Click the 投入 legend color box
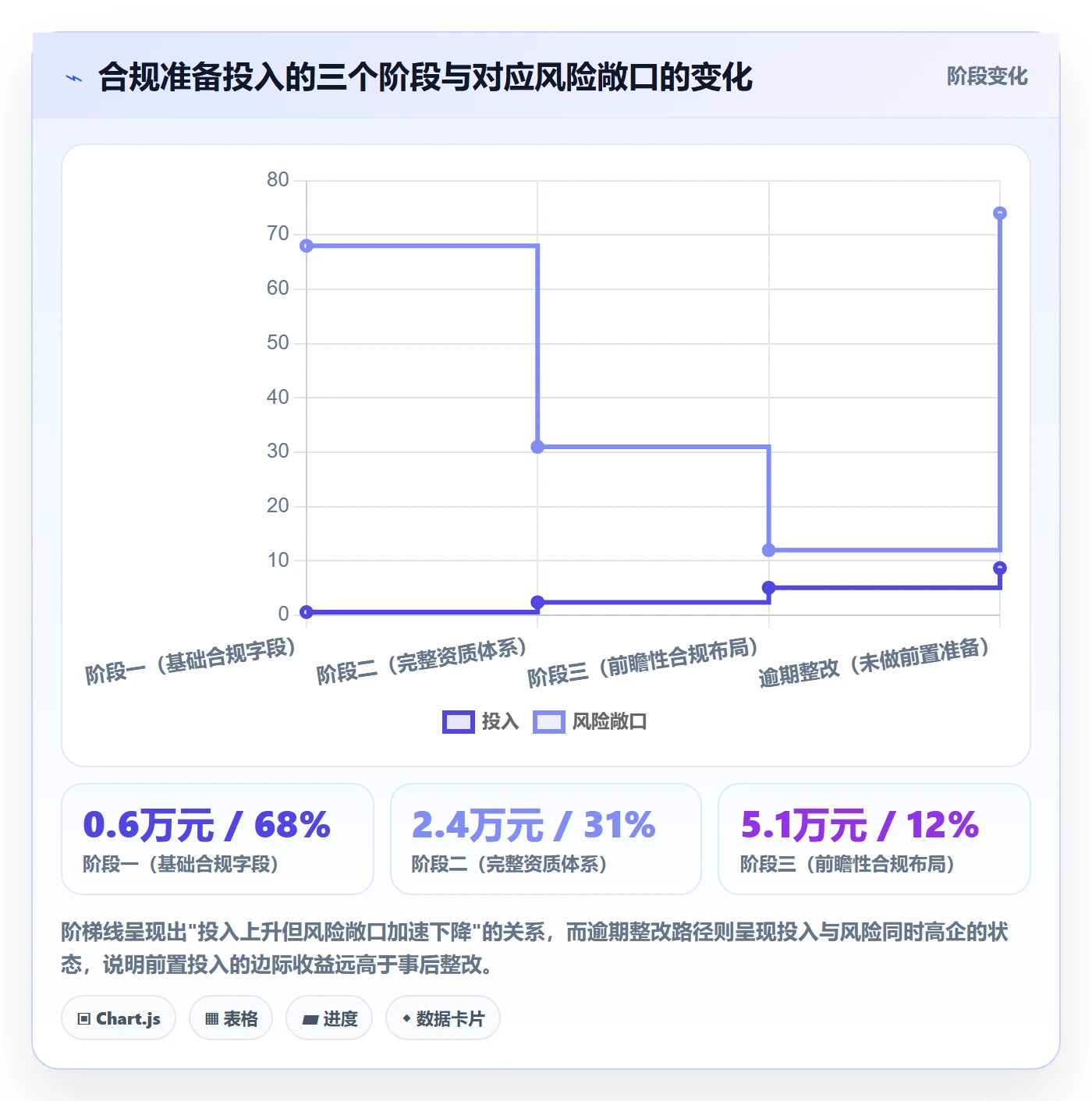Screen dimensions: 1092x1101 point(458,722)
